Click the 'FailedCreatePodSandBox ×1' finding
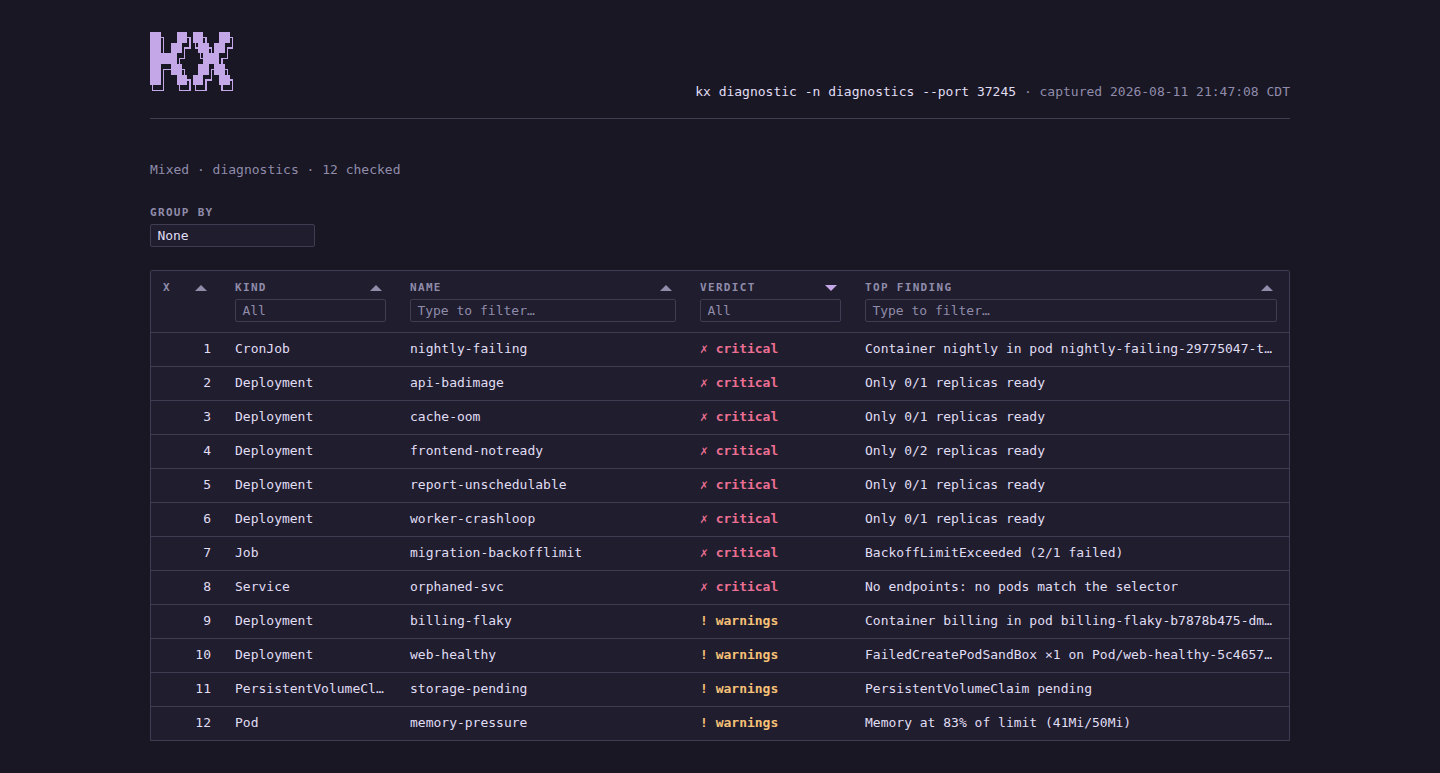The height and width of the screenshot is (773, 1440). pyautogui.click(x=1069, y=655)
